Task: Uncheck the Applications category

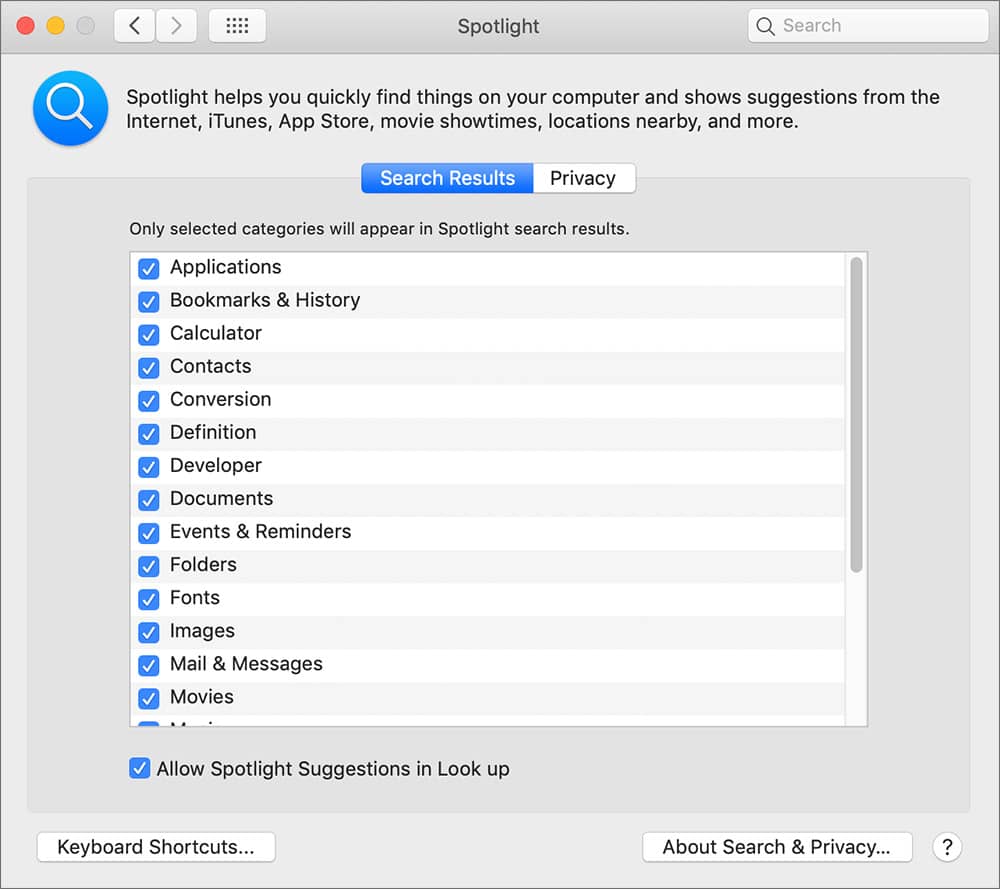Action: pyautogui.click(x=149, y=268)
